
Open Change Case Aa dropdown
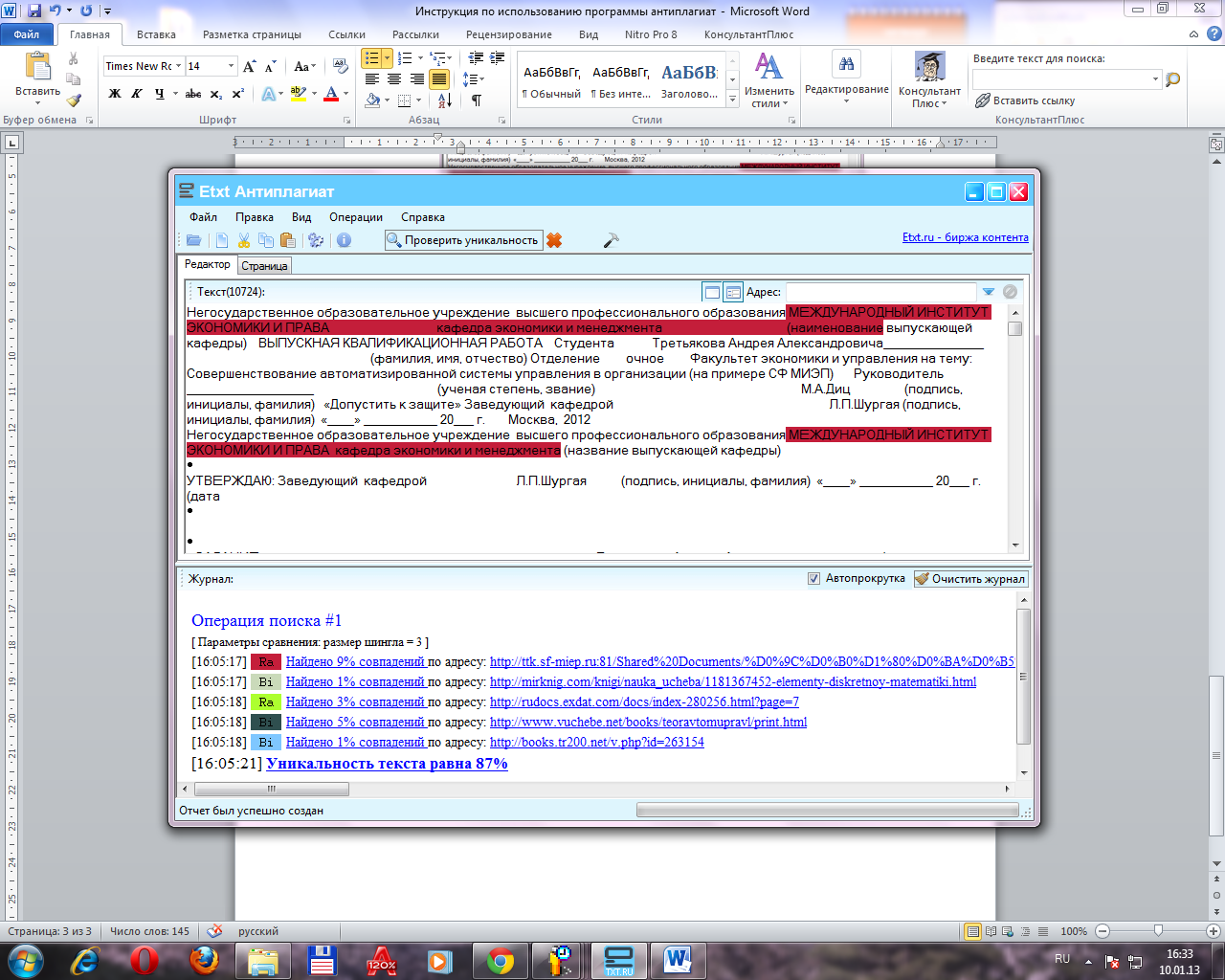[305, 66]
